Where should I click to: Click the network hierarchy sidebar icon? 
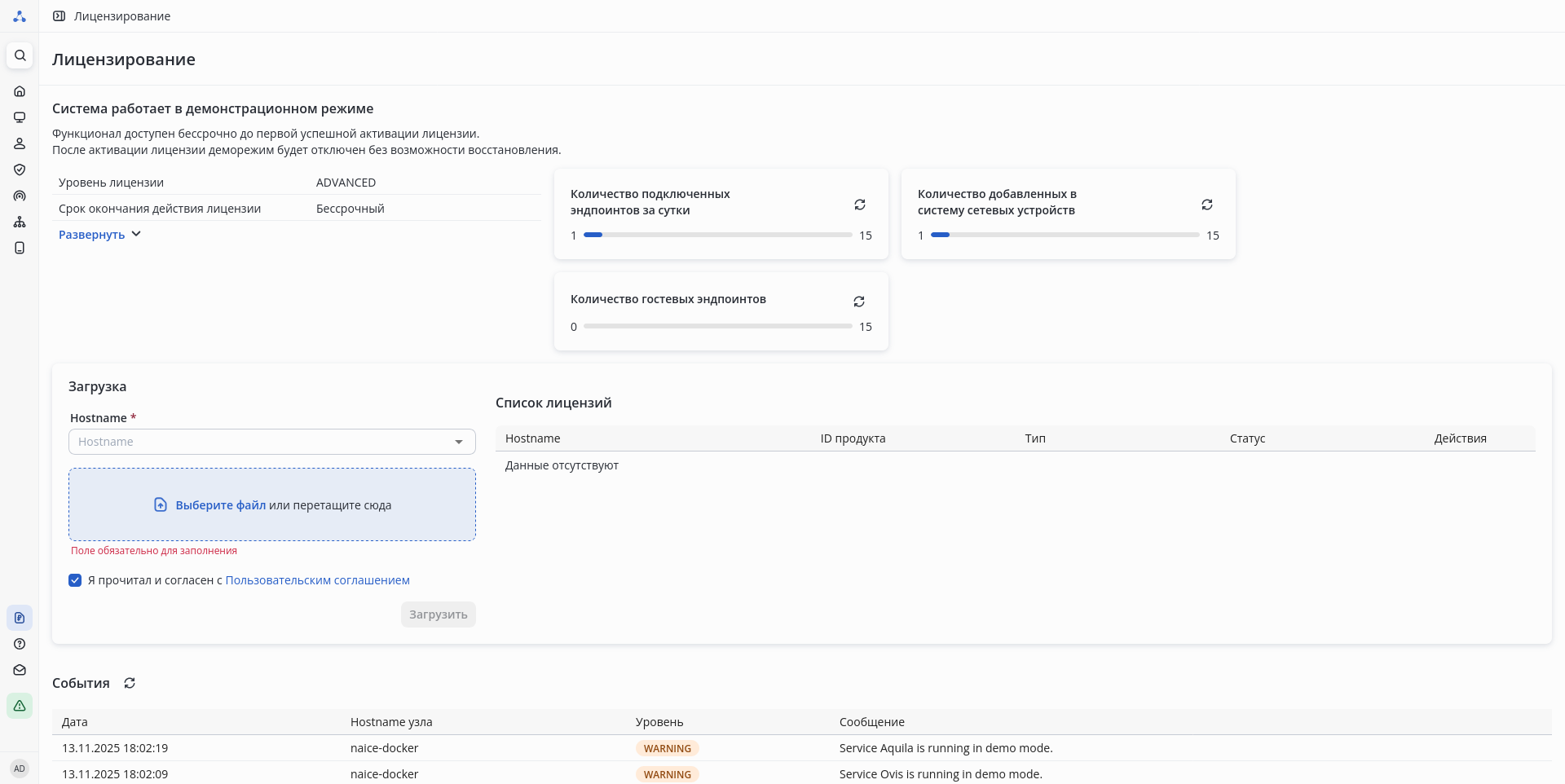coord(20,222)
